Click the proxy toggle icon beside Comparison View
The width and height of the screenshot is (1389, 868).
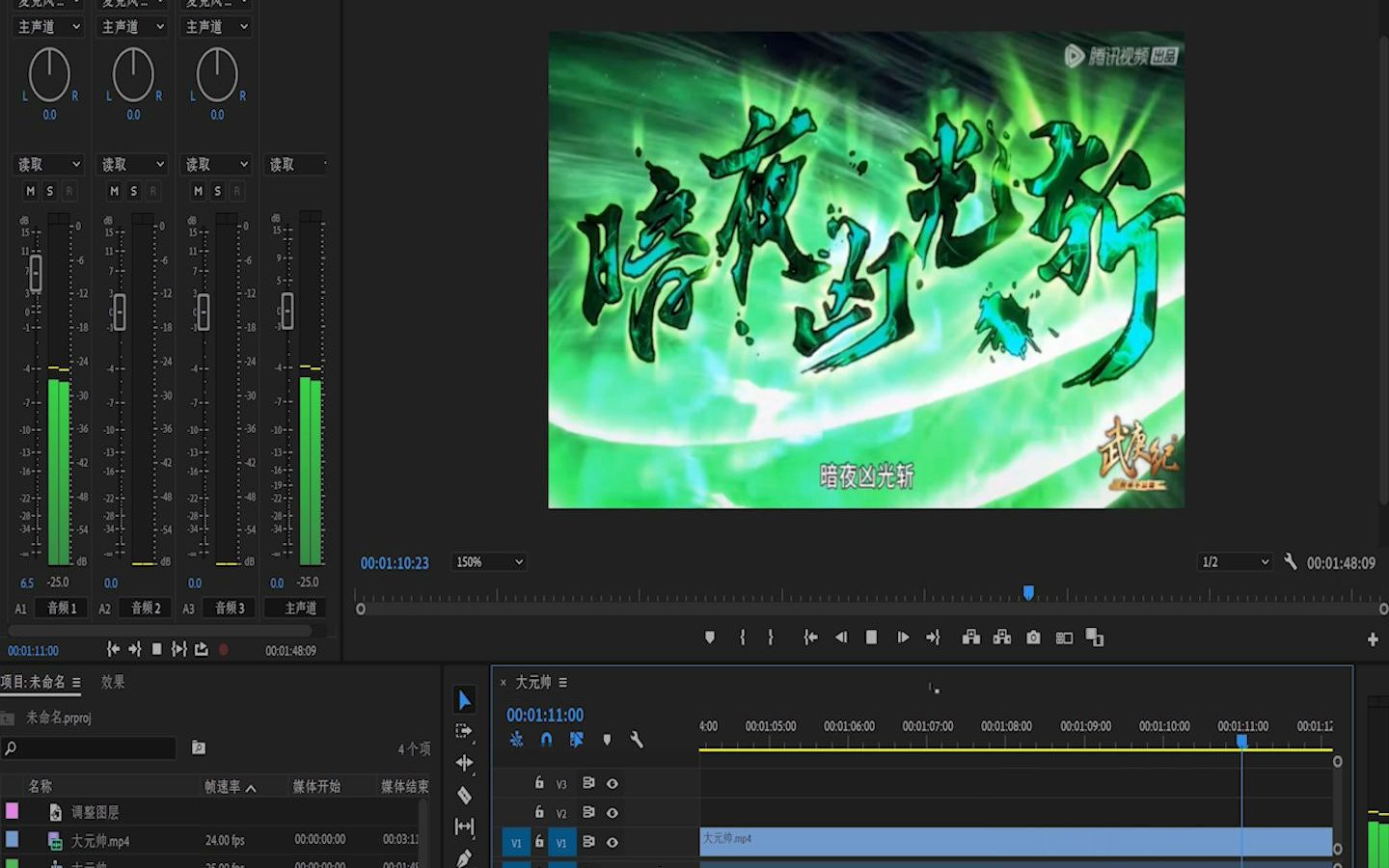pos(1095,637)
